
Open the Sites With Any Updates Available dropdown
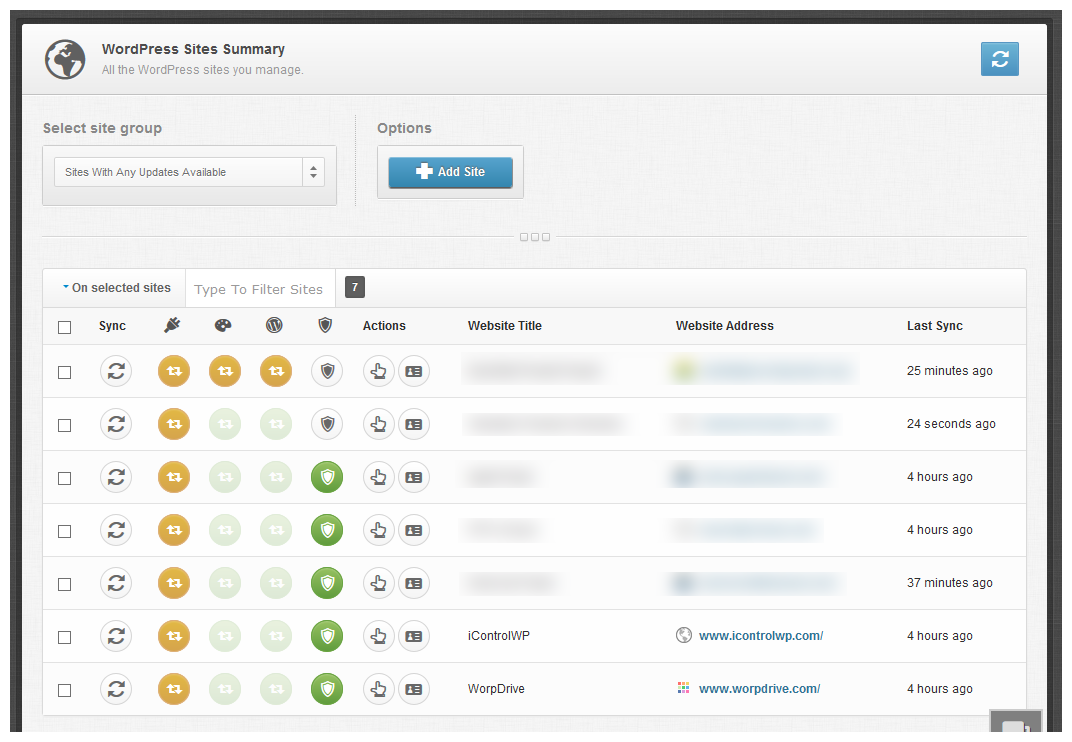189,171
